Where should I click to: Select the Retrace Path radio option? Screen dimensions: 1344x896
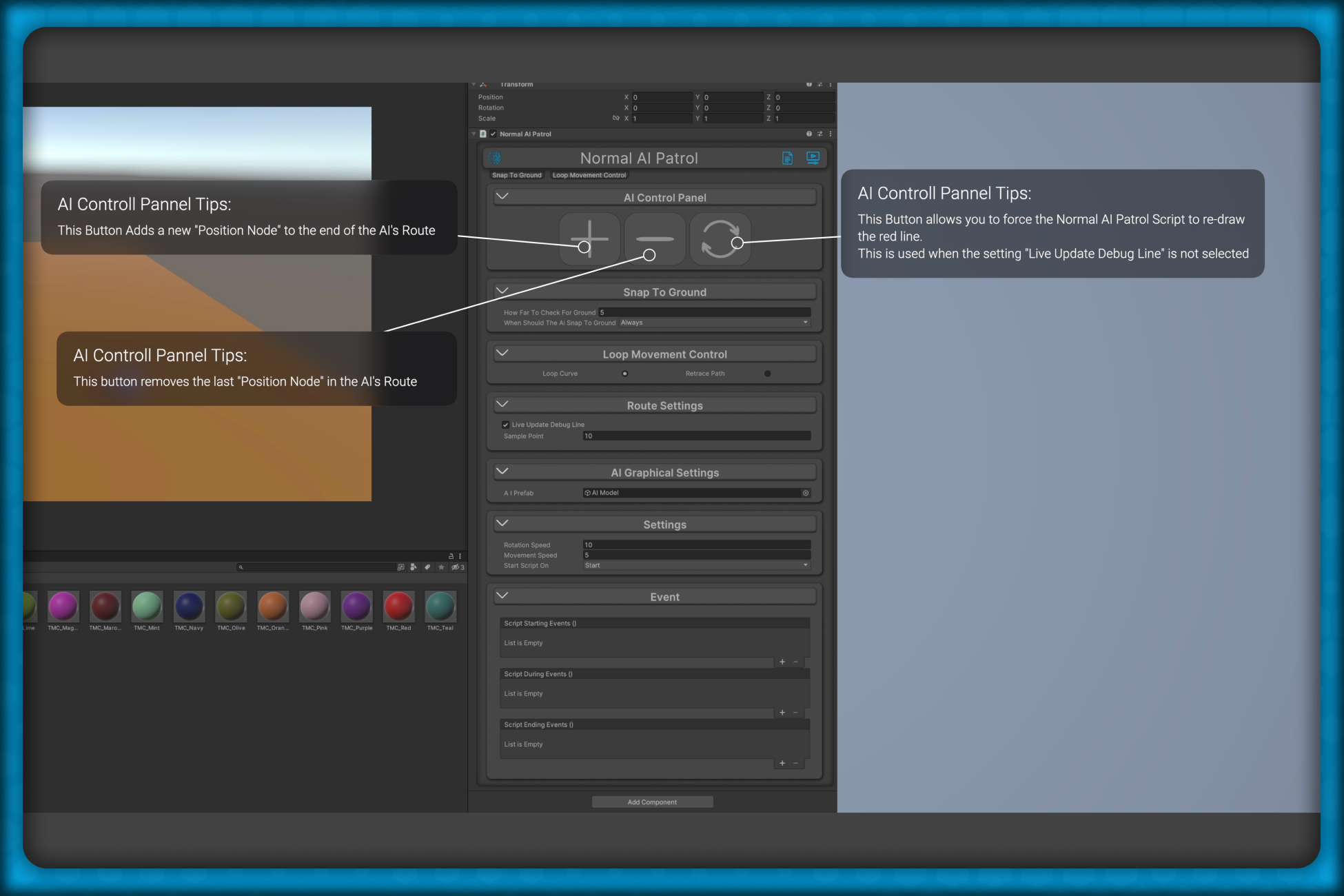pyautogui.click(x=767, y=374)
